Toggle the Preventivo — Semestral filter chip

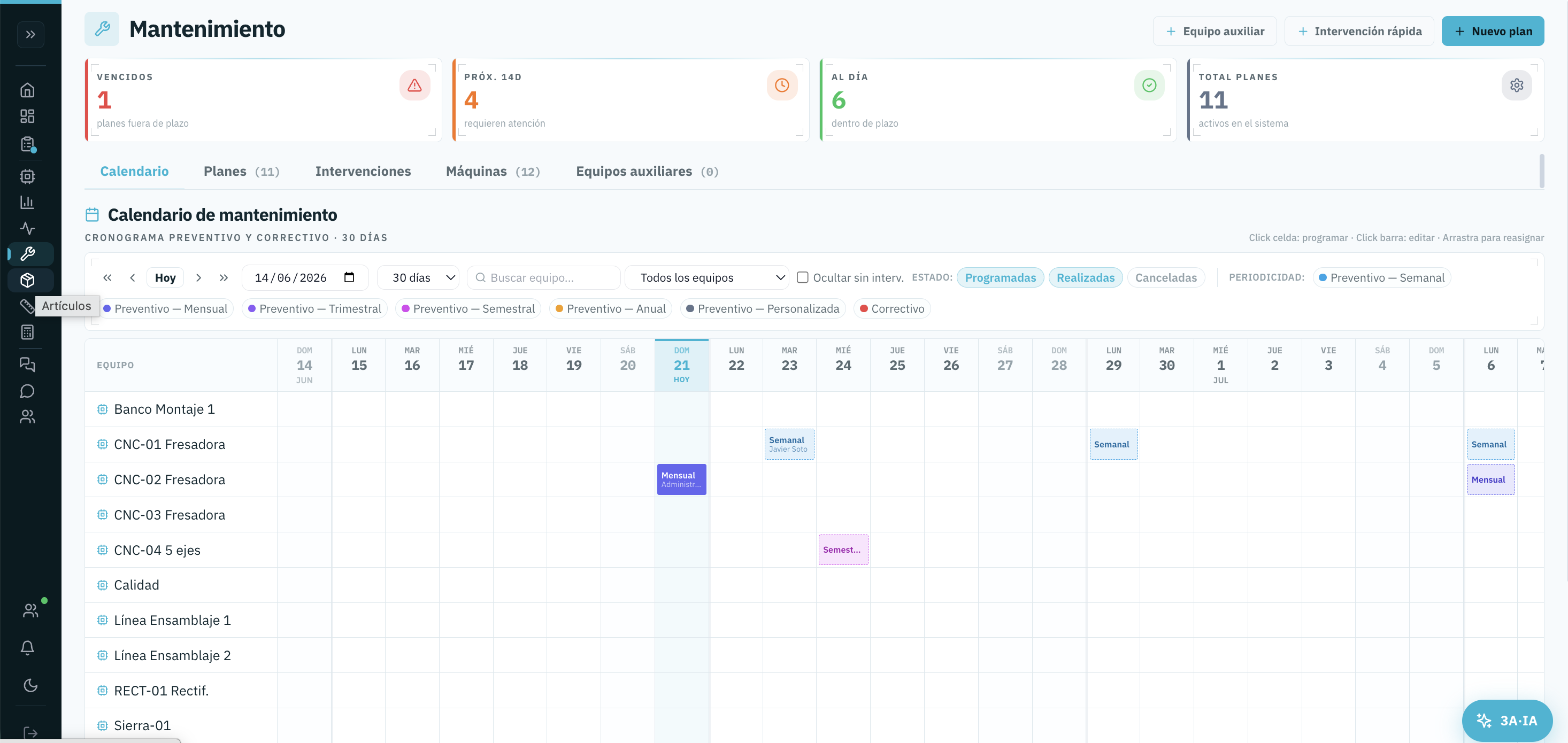click(468, 308)
